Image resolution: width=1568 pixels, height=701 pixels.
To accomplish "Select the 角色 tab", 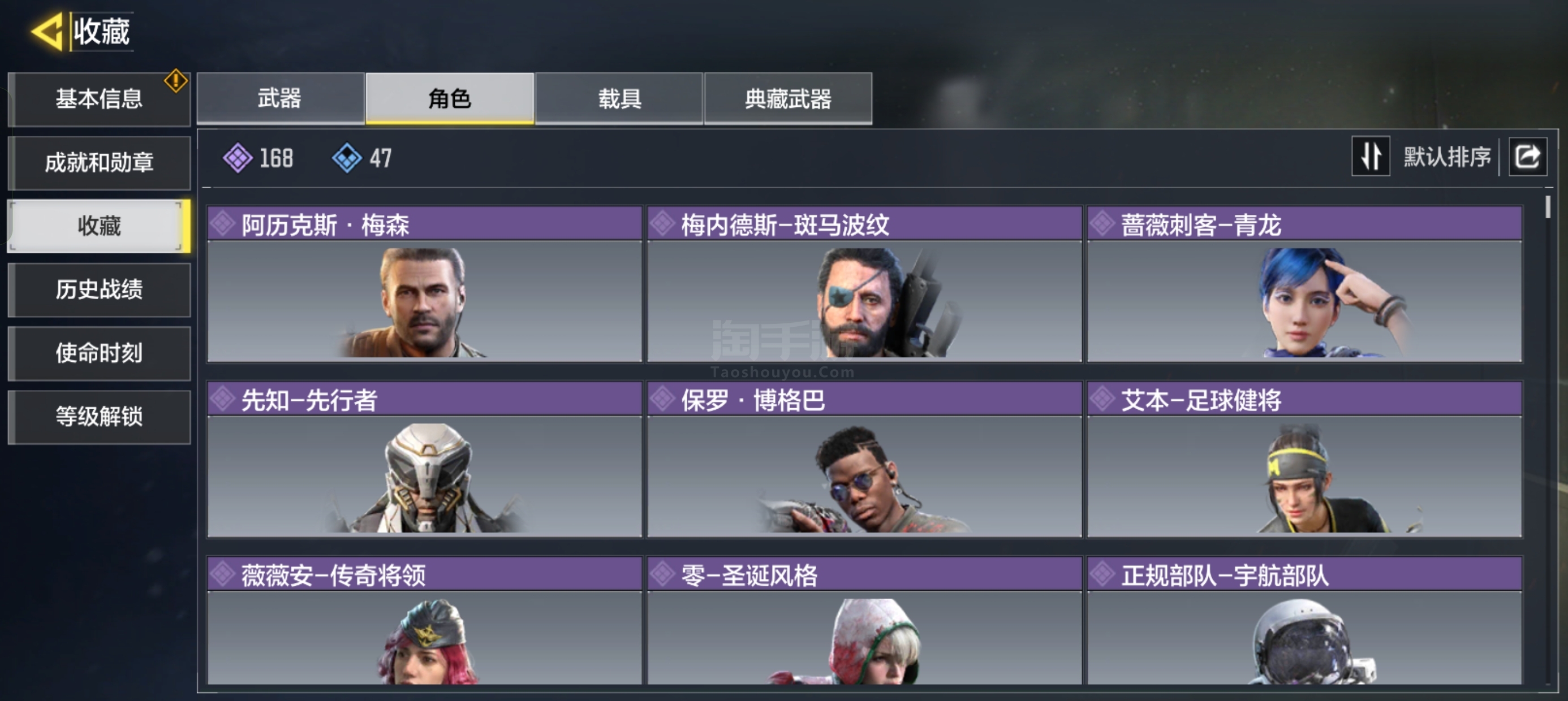I will [x=449, y=98].
